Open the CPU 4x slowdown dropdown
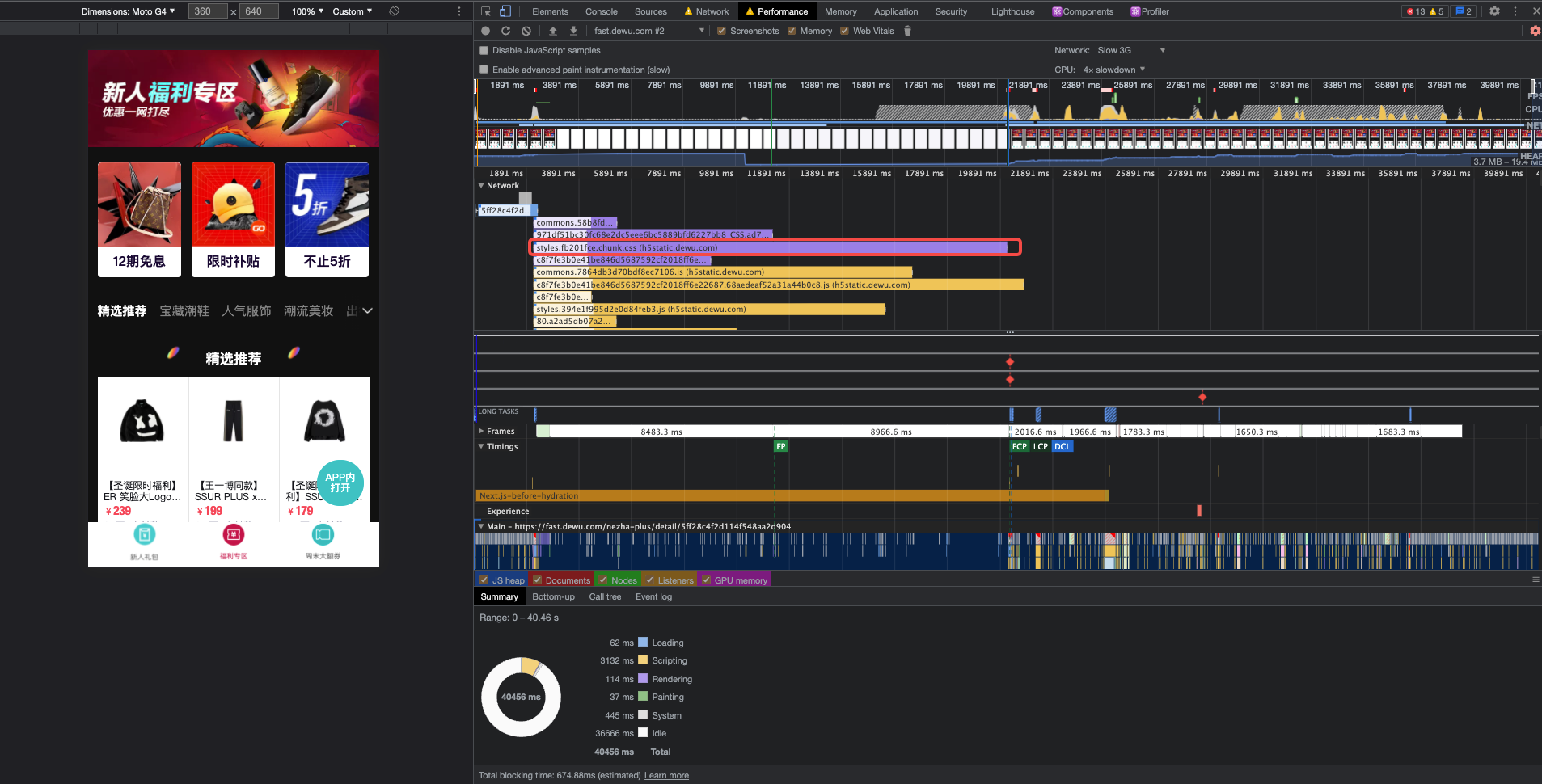This screenshot has height=784, width=1542. [x=1114, y=70]
